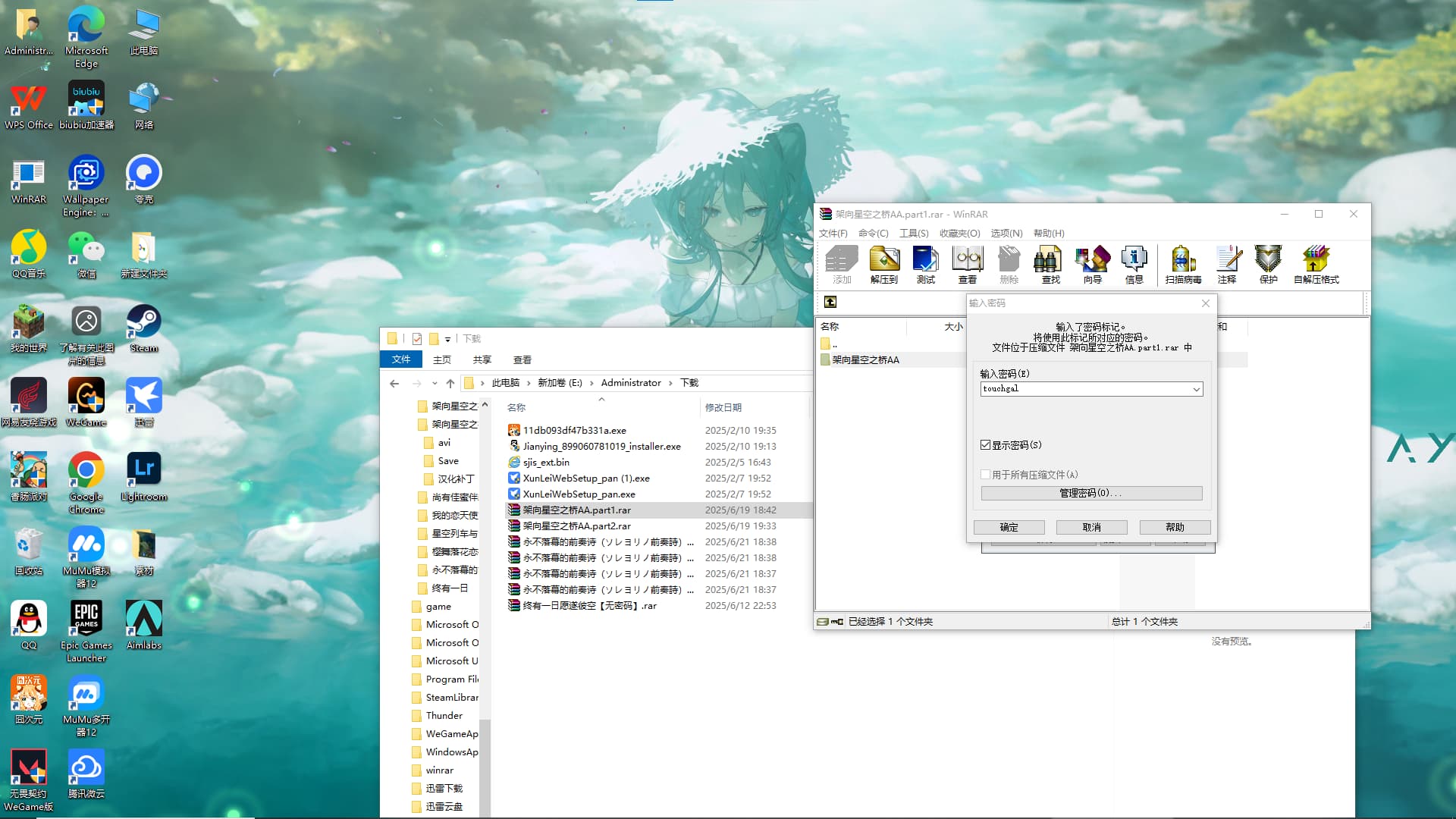Click the 信息 (Info) toolbar icon
The image size is (1456, 819).
pos(1134,264)
